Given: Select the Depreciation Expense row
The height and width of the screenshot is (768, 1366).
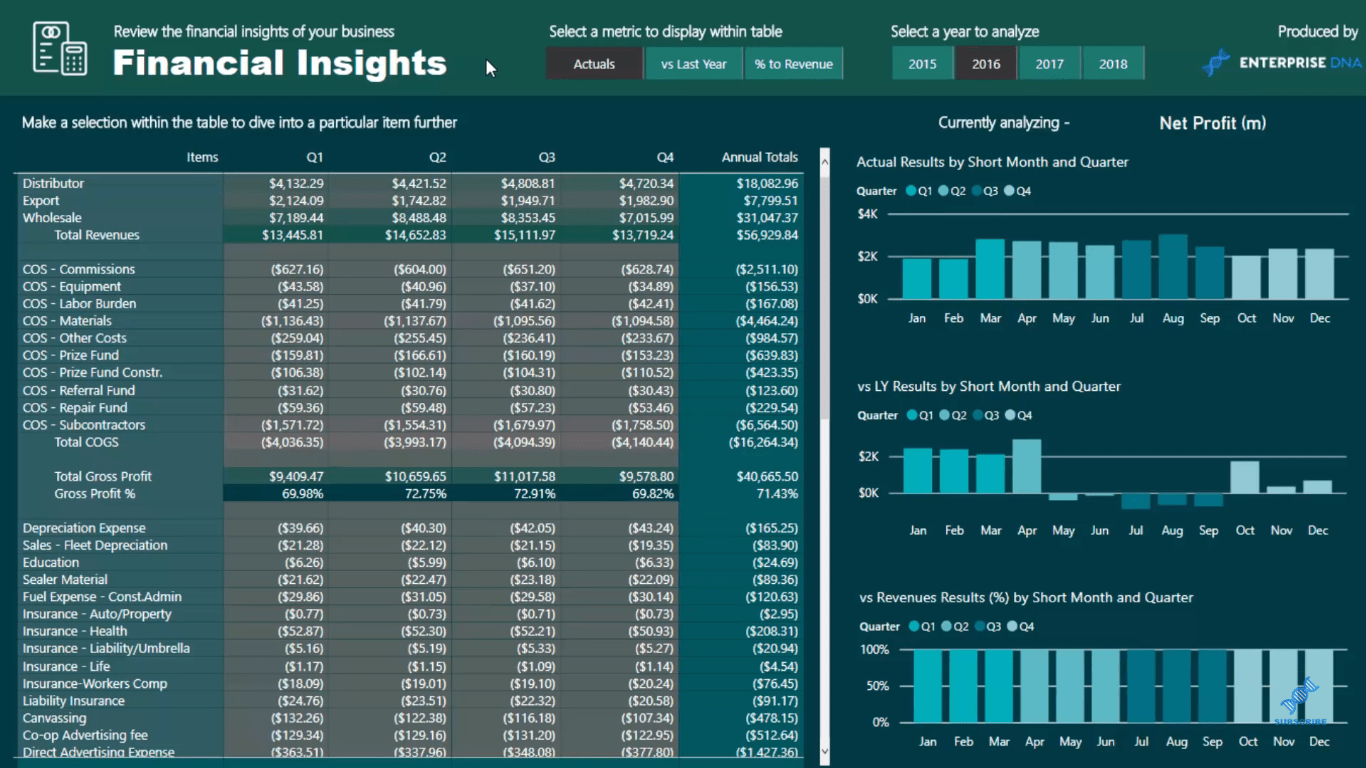Looking at the screenshot, I should (410, 528).
